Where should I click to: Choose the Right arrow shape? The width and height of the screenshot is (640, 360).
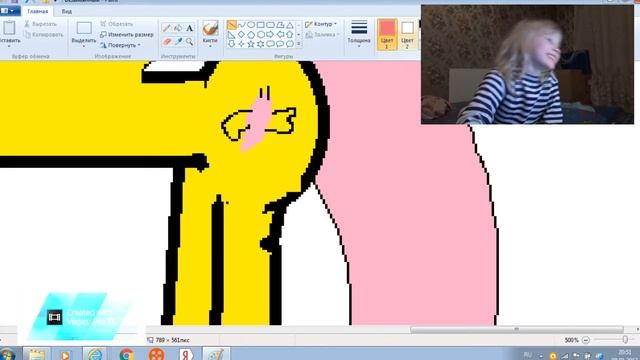[270, 35]
